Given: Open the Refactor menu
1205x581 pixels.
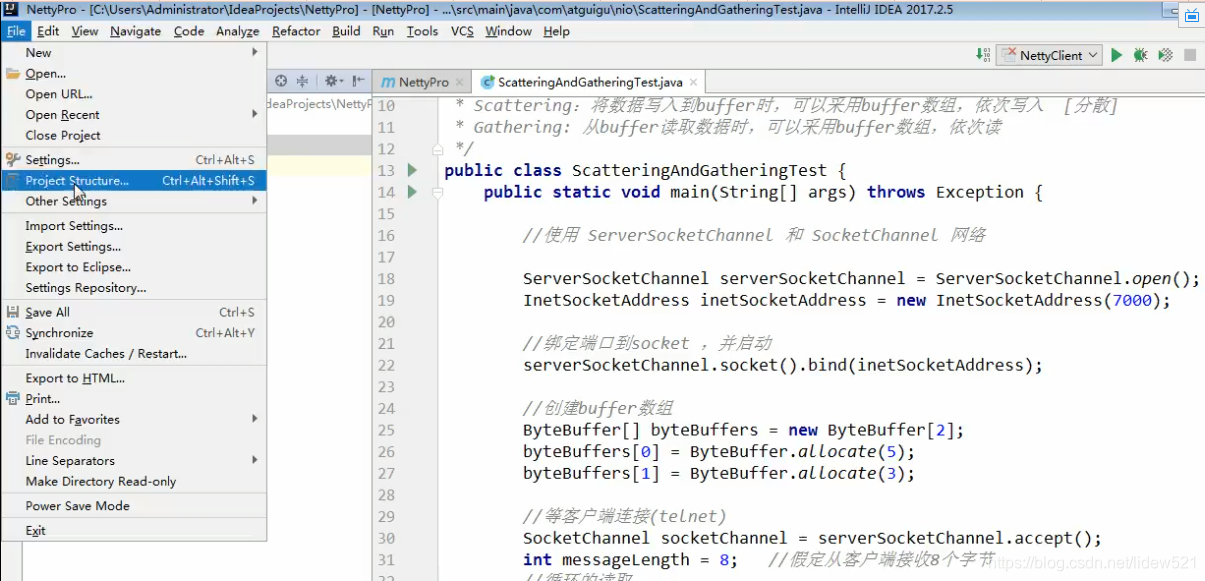Looking at the screenshot, I should pos(296,31).
